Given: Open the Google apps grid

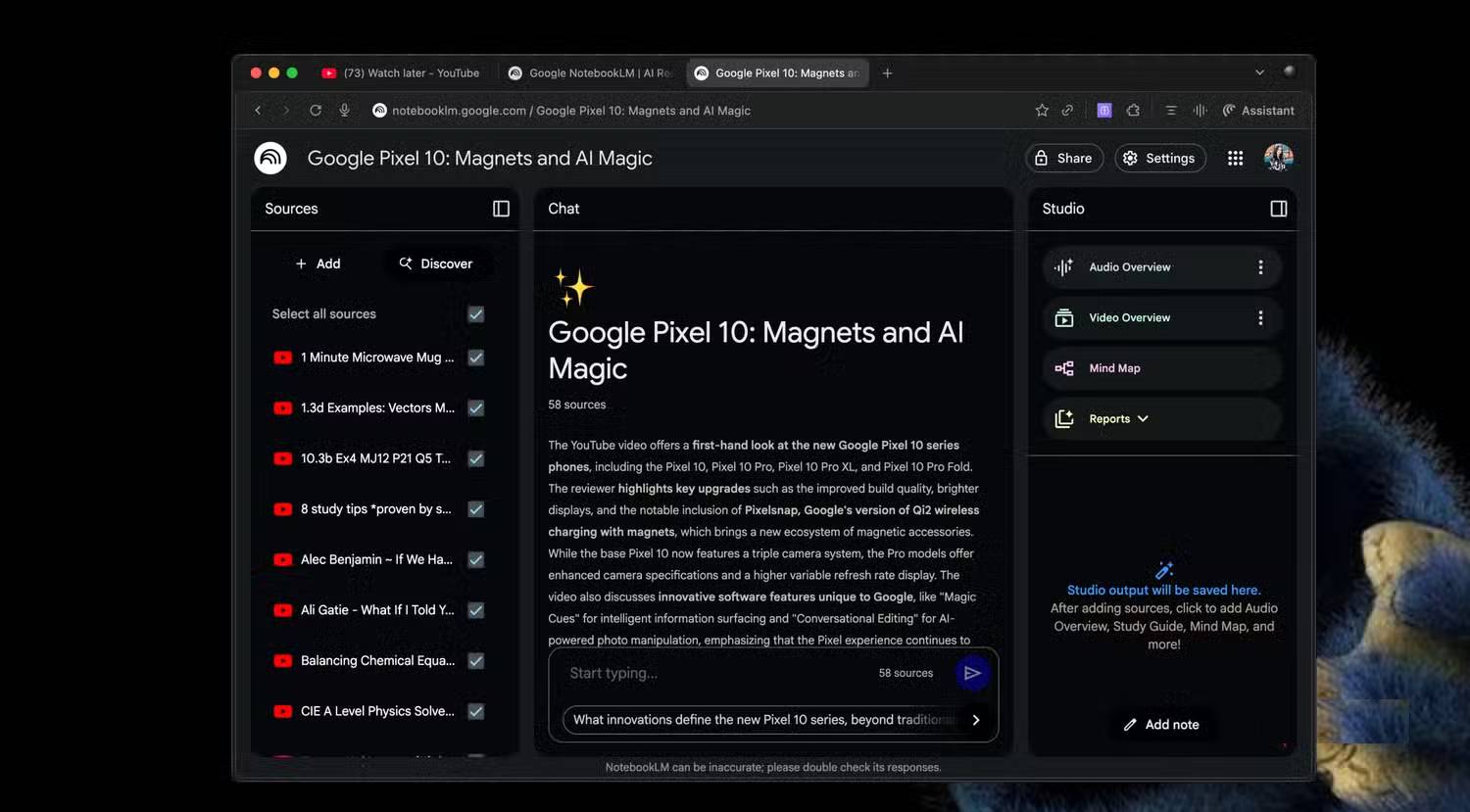Looking at the screenshot, I should click(1235, 158).
